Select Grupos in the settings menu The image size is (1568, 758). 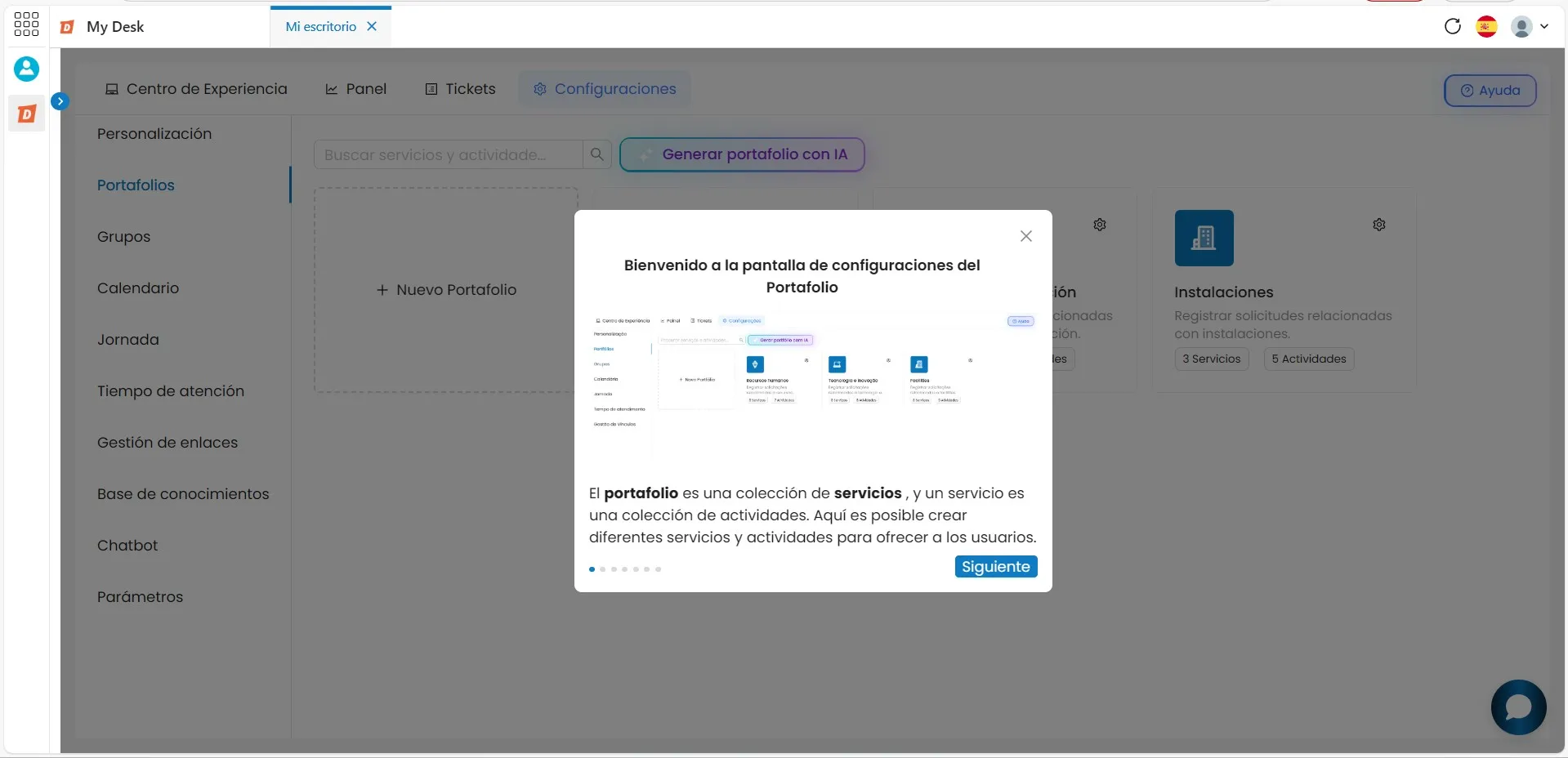point(123,237)
